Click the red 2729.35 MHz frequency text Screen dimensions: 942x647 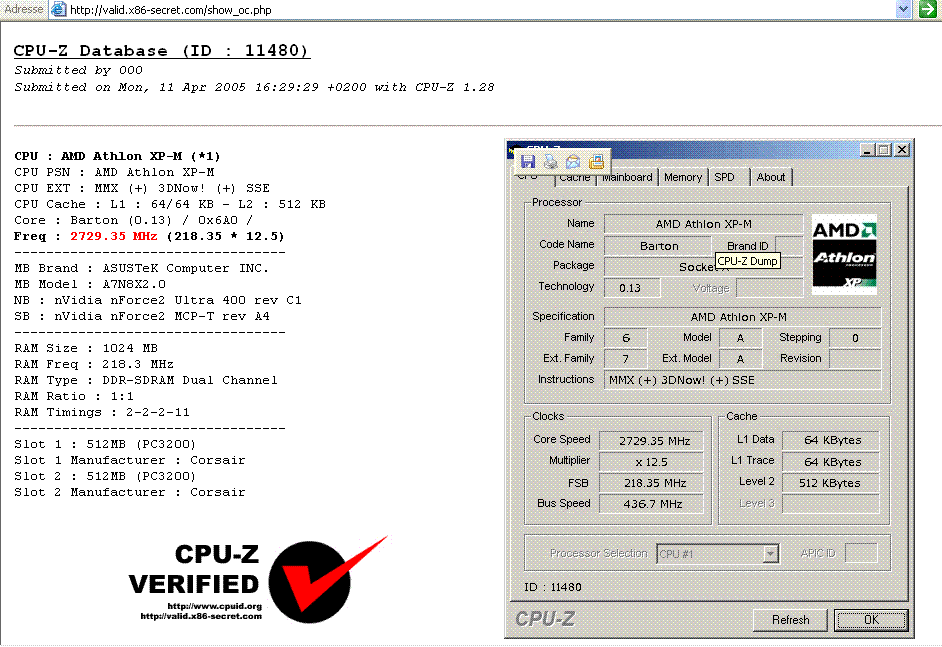[114, 236]
